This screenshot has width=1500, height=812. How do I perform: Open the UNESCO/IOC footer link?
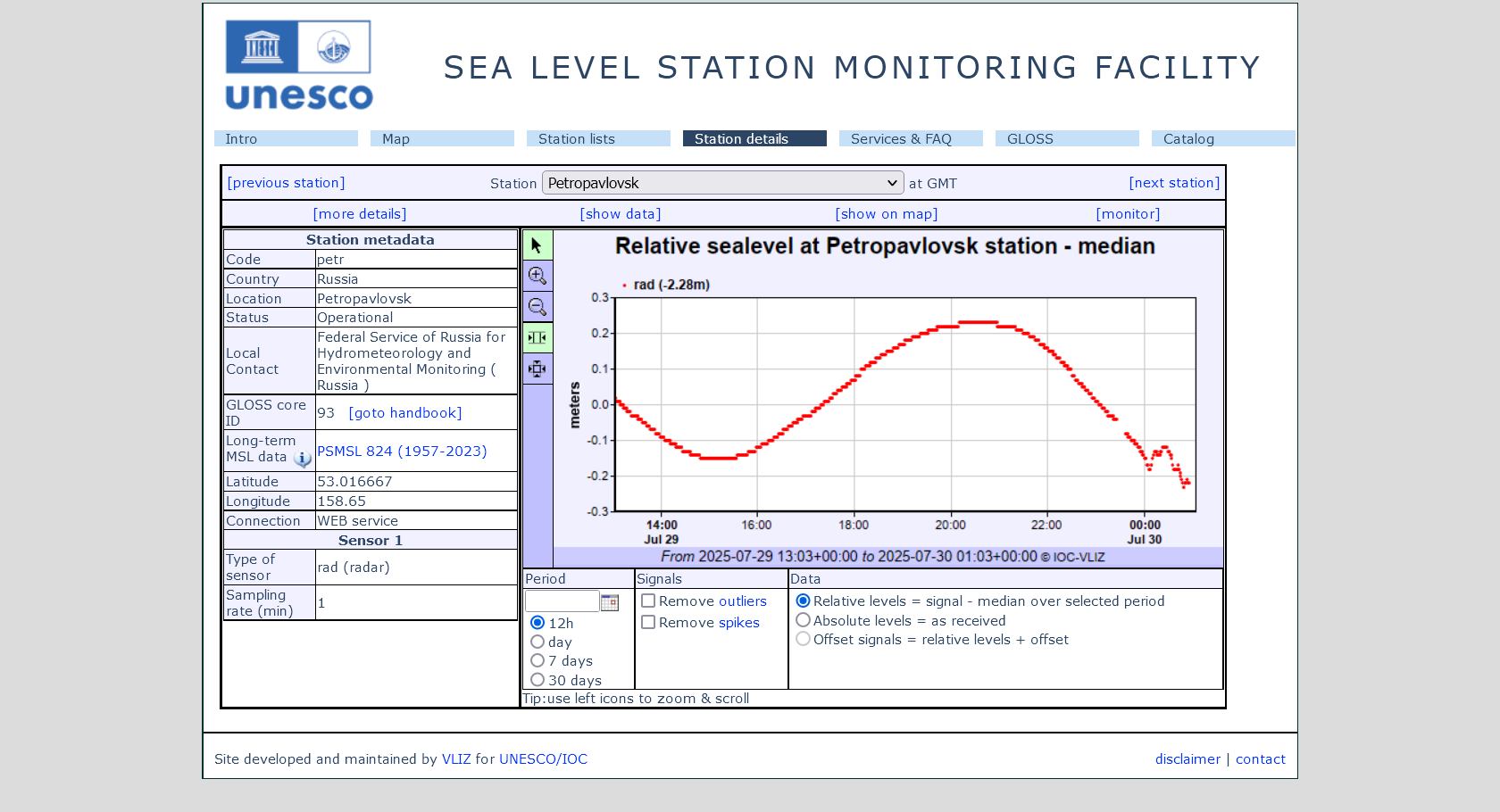[543, 759]
